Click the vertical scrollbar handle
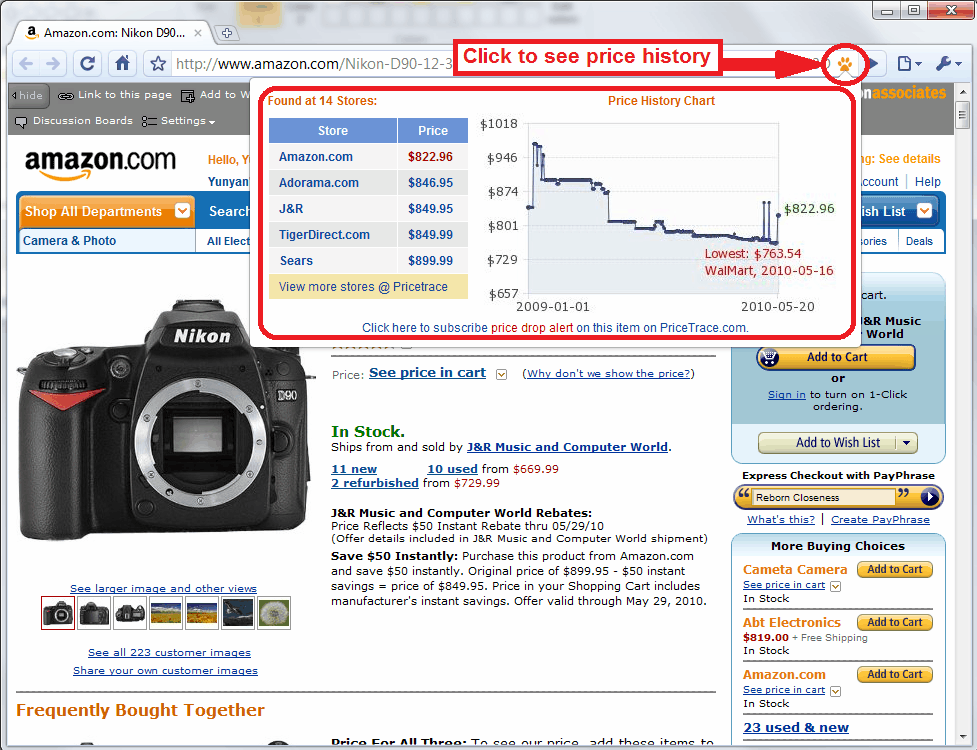Image resolution: width=977 pixels, height=750 pixels. coord(963,113)
